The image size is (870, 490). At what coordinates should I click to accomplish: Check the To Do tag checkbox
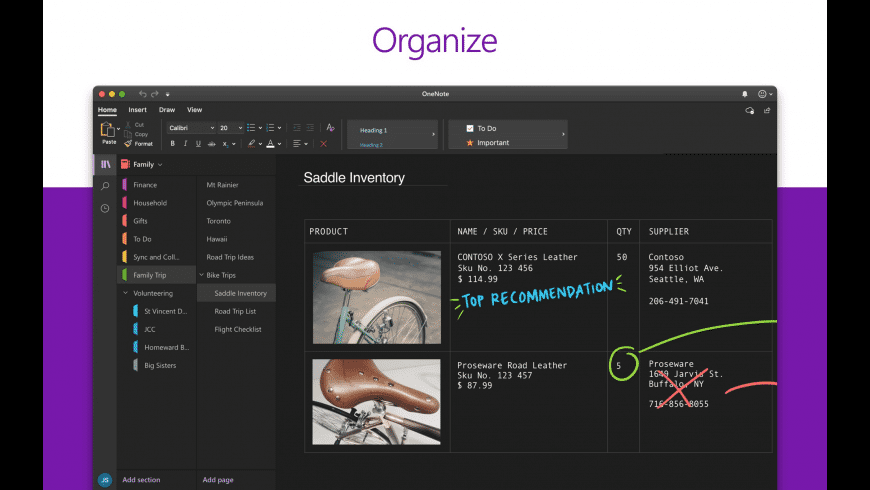point(470,128)
